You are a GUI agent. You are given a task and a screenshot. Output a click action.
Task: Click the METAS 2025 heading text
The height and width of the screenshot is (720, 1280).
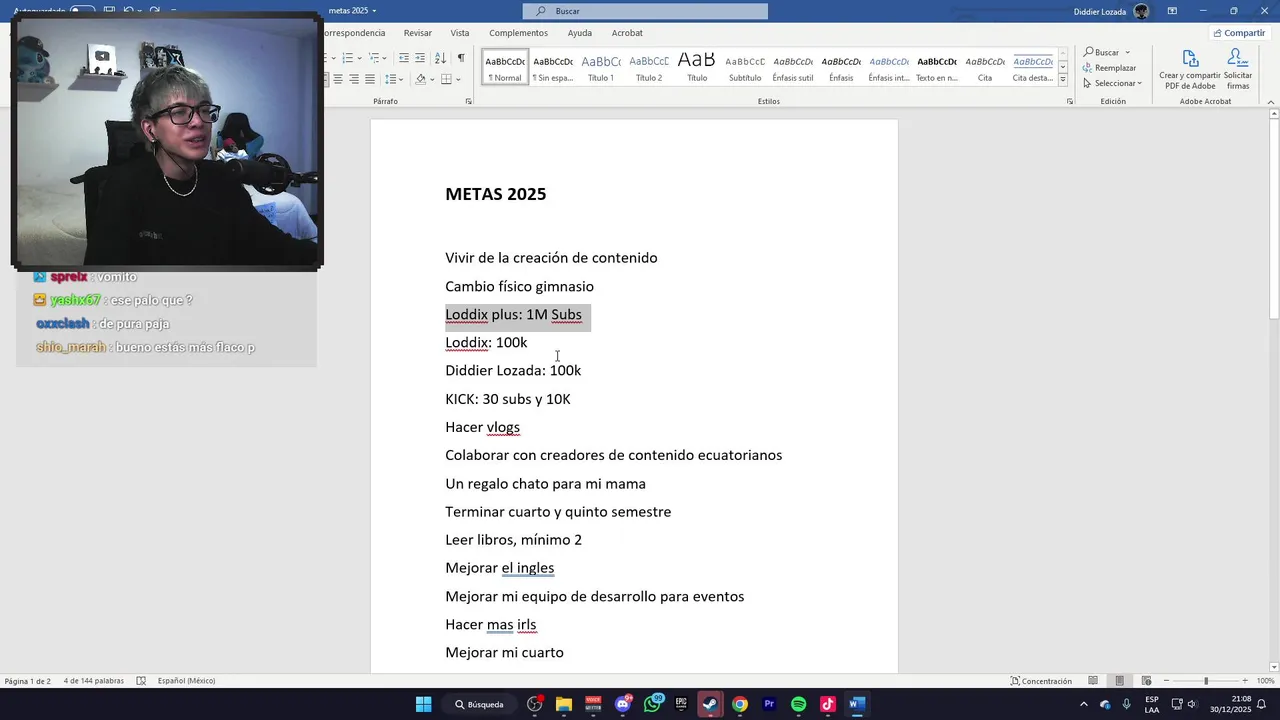(496, 194)
